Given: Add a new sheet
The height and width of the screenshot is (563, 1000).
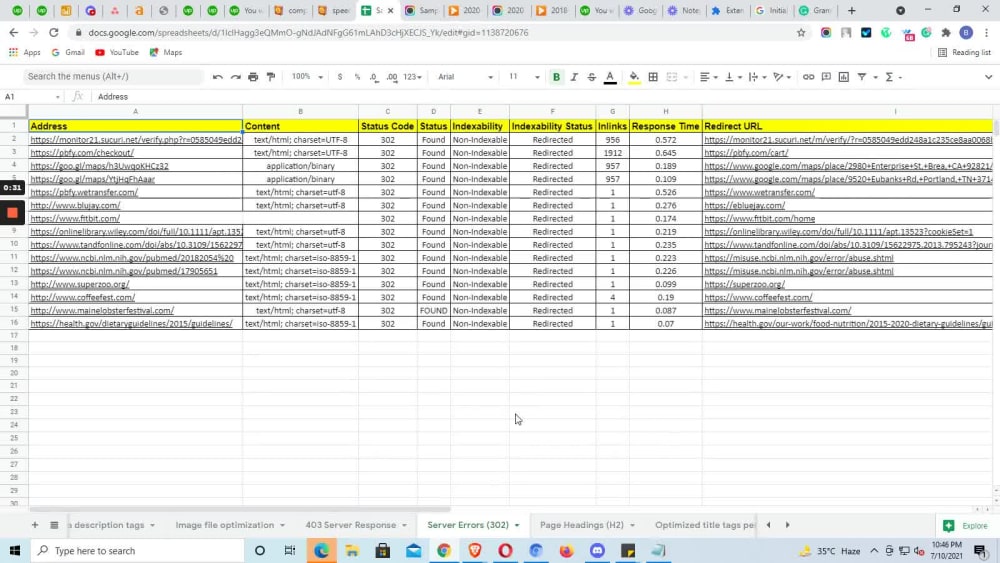Looking at the screenshot, I should click(x=35, y=525).
